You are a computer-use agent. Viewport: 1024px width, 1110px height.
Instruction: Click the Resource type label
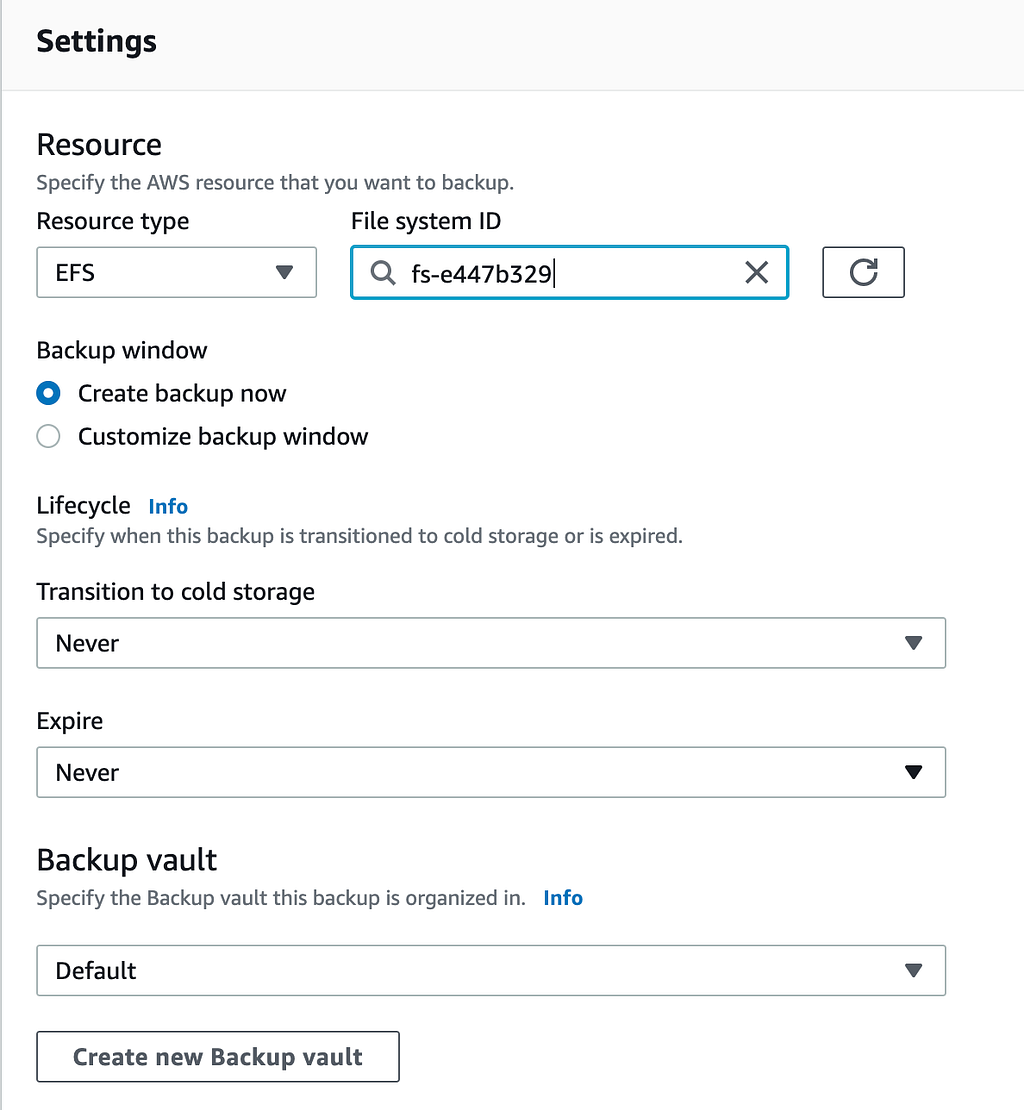point(113,222)
